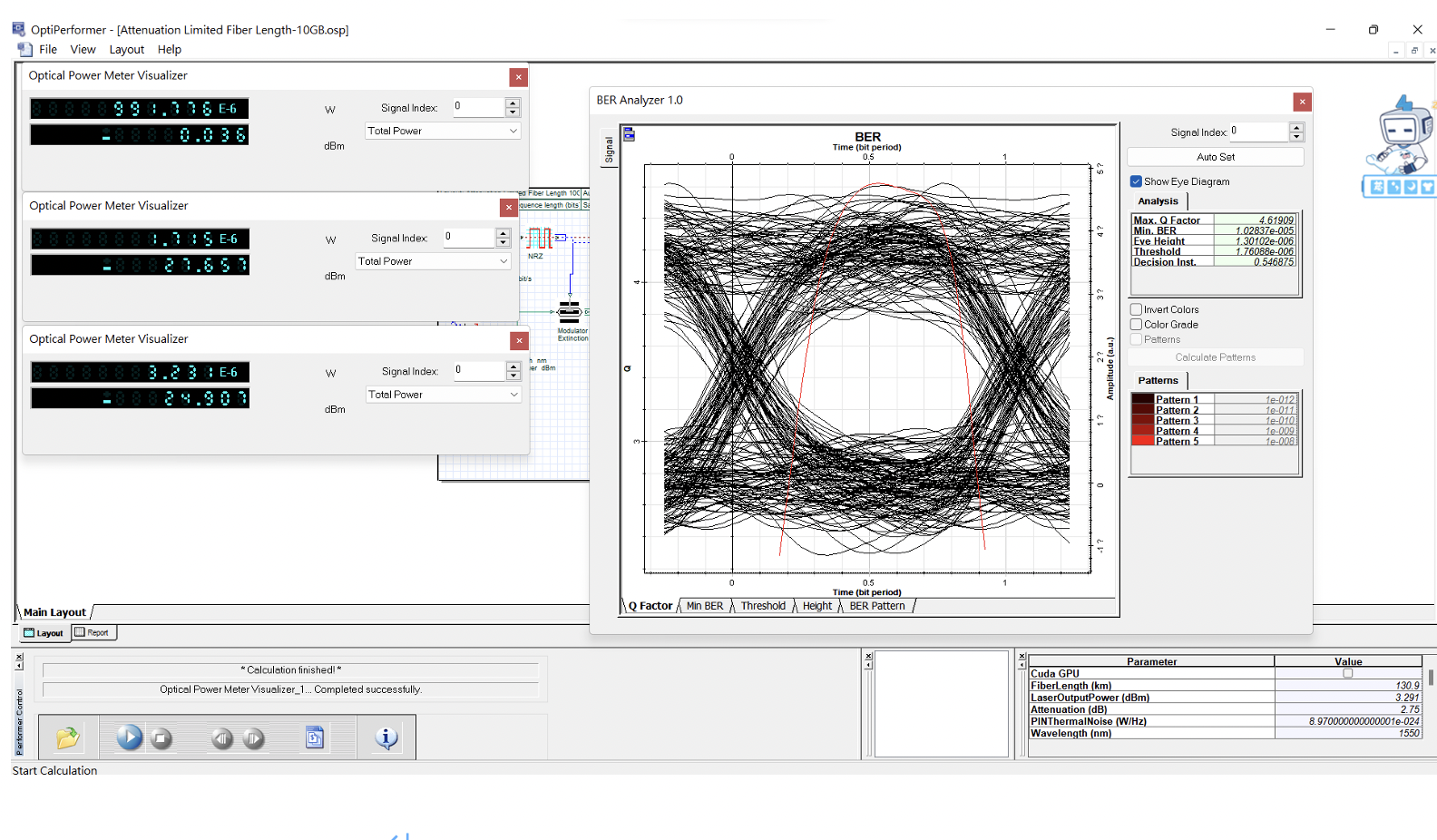Decrease Signal Index in BER Analyzer
Image resolution: width=1437 pixels, height=840 pixels.
1296,137
